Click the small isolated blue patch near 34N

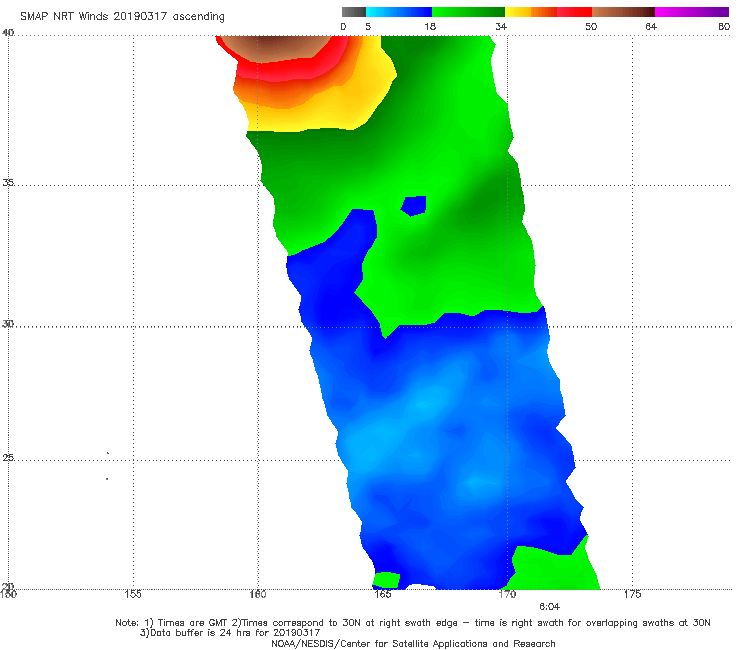414,206
